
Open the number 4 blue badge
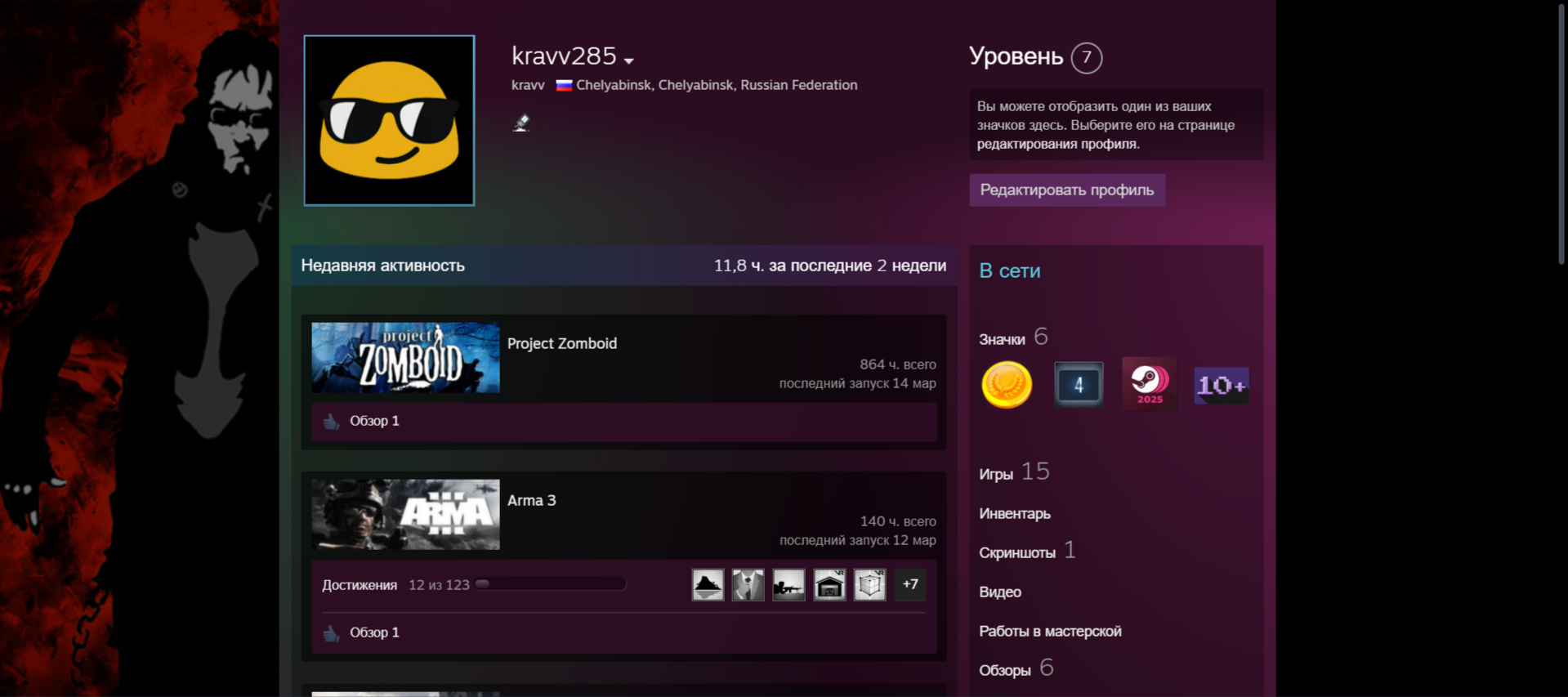(x=1079, y=384)
